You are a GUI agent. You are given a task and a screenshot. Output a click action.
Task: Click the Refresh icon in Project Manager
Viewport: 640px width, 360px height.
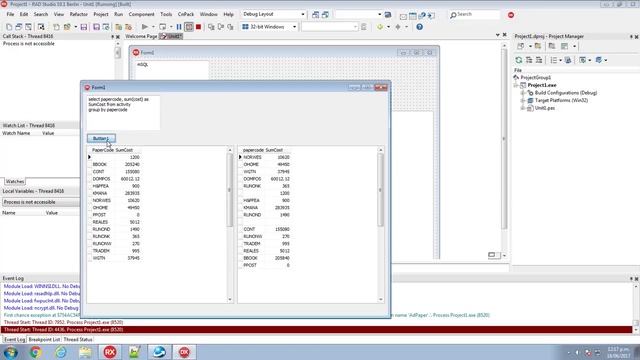click(519, 60)
